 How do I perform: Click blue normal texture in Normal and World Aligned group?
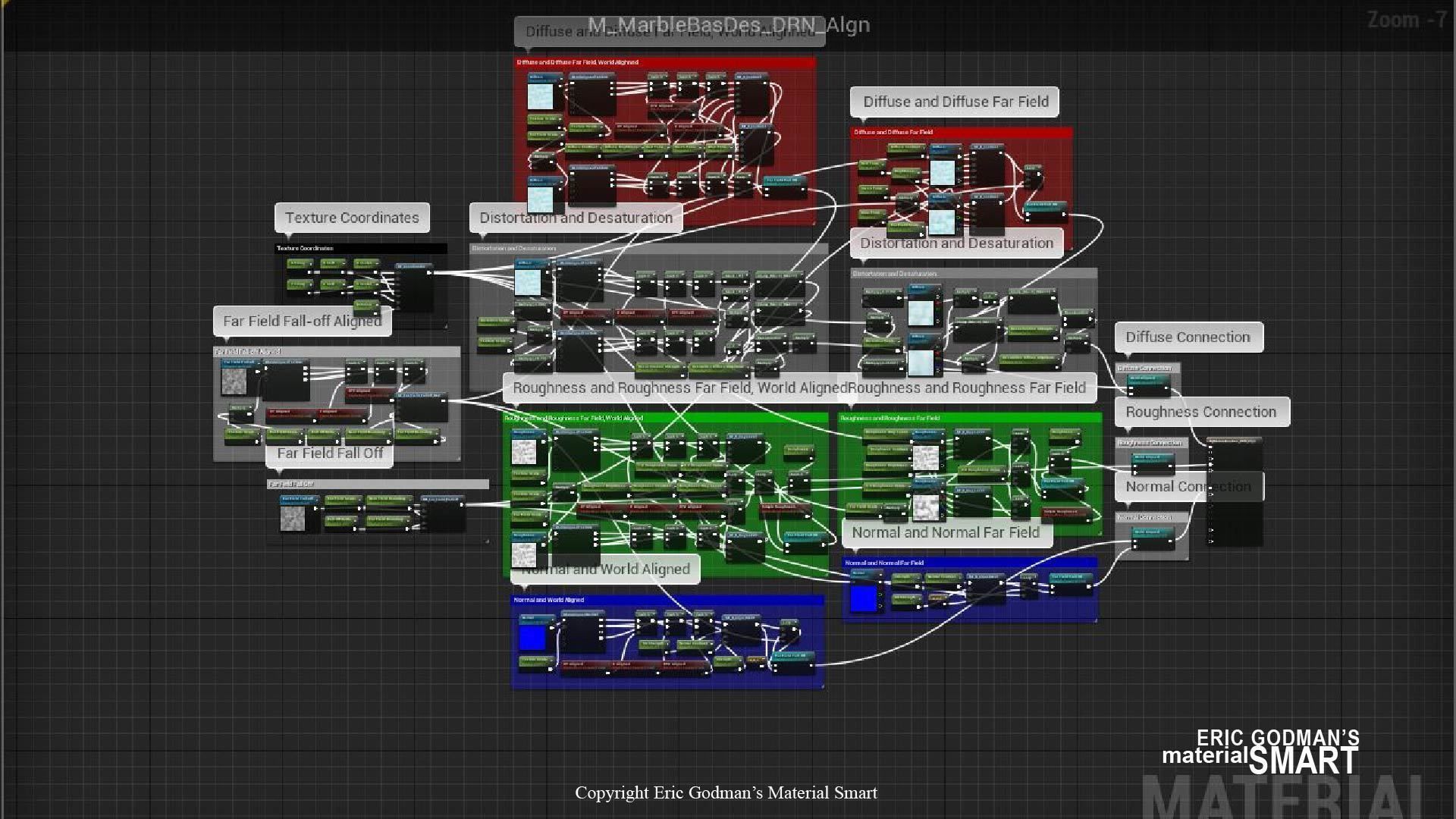(532, 637)
